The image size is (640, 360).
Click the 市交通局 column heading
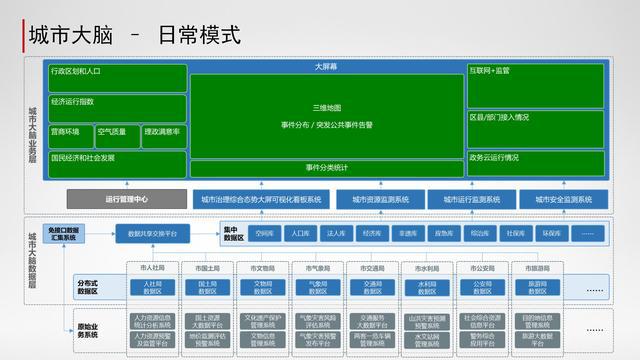tap(372, 268)
